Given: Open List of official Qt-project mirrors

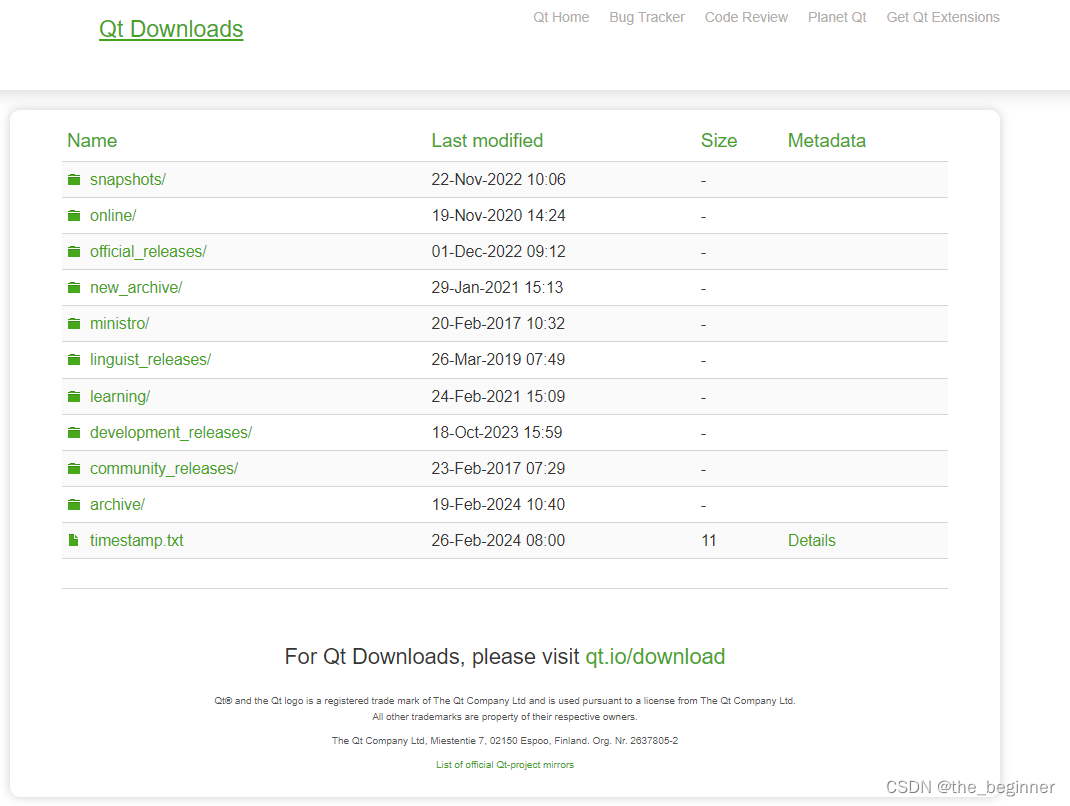Looking at the screenshot, I should coord(505,765).
